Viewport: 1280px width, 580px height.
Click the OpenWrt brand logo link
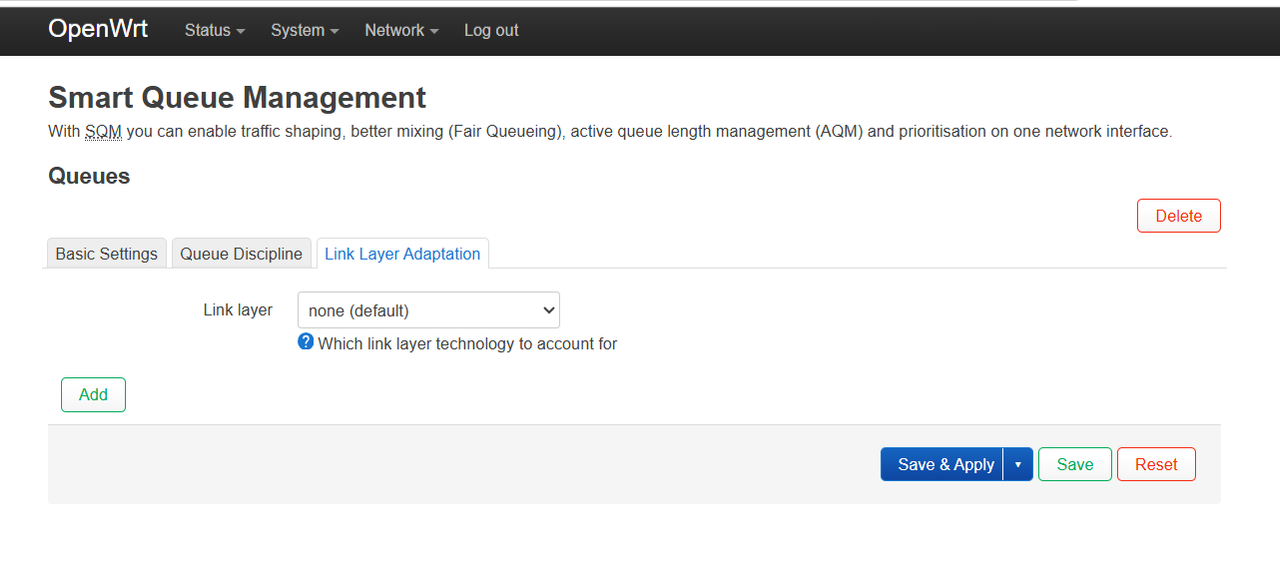(x=98, y=29)
